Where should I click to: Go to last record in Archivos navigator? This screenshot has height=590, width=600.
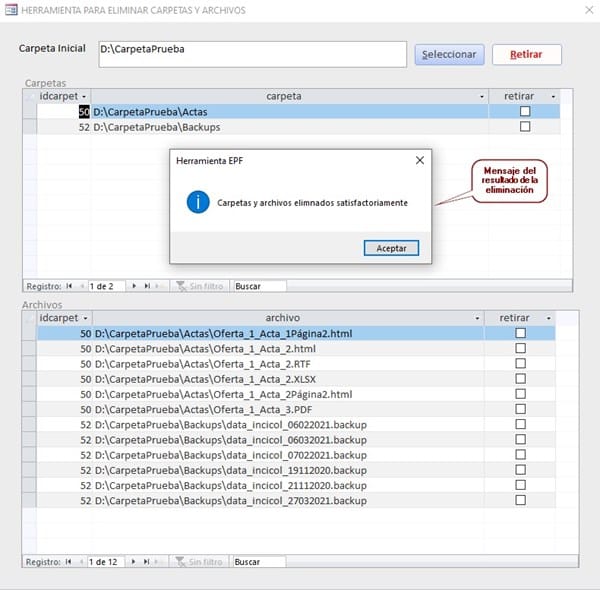pyautogui.click(x=147, y=562)
